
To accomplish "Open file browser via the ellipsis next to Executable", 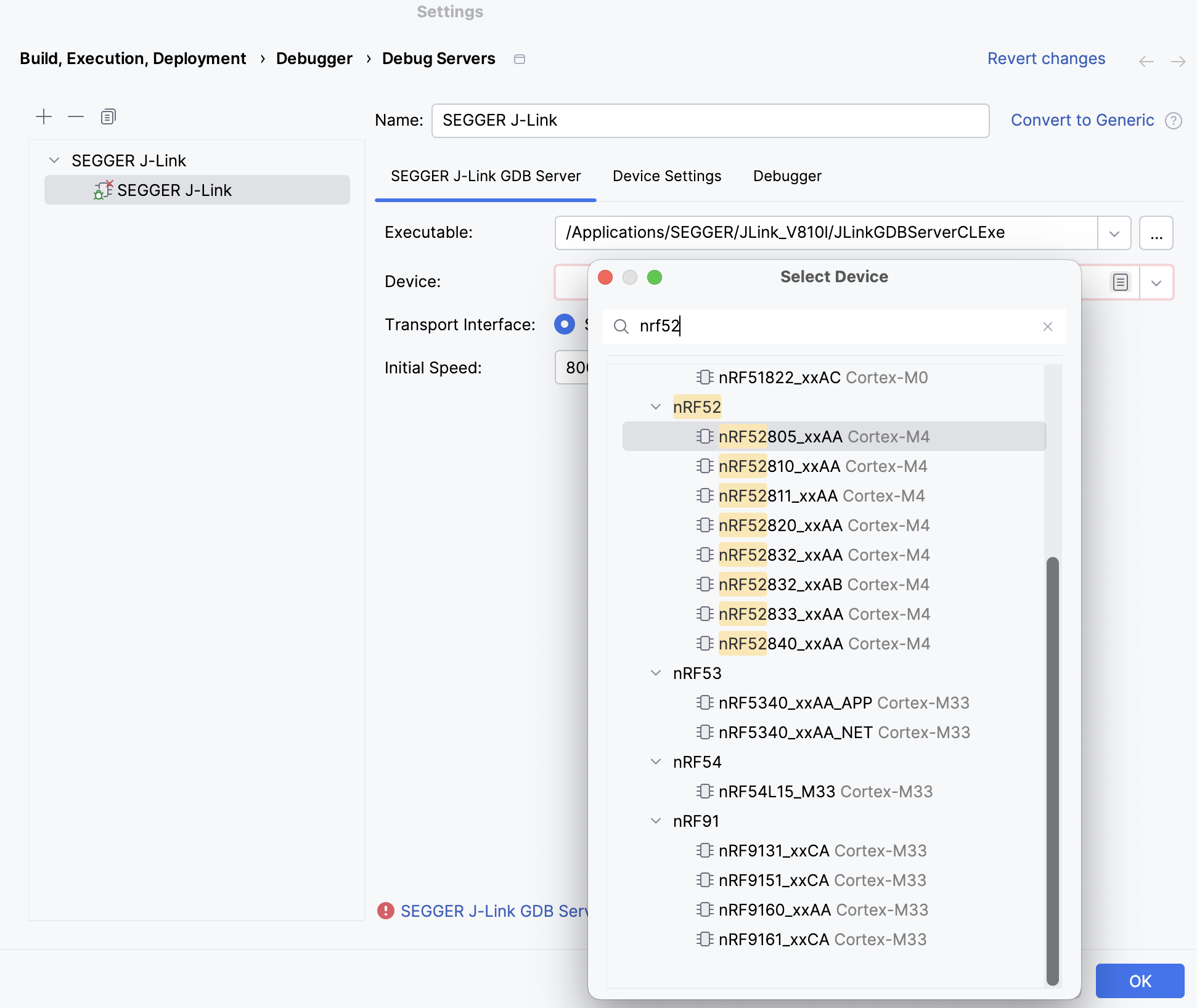I will tap(1156, 233).
